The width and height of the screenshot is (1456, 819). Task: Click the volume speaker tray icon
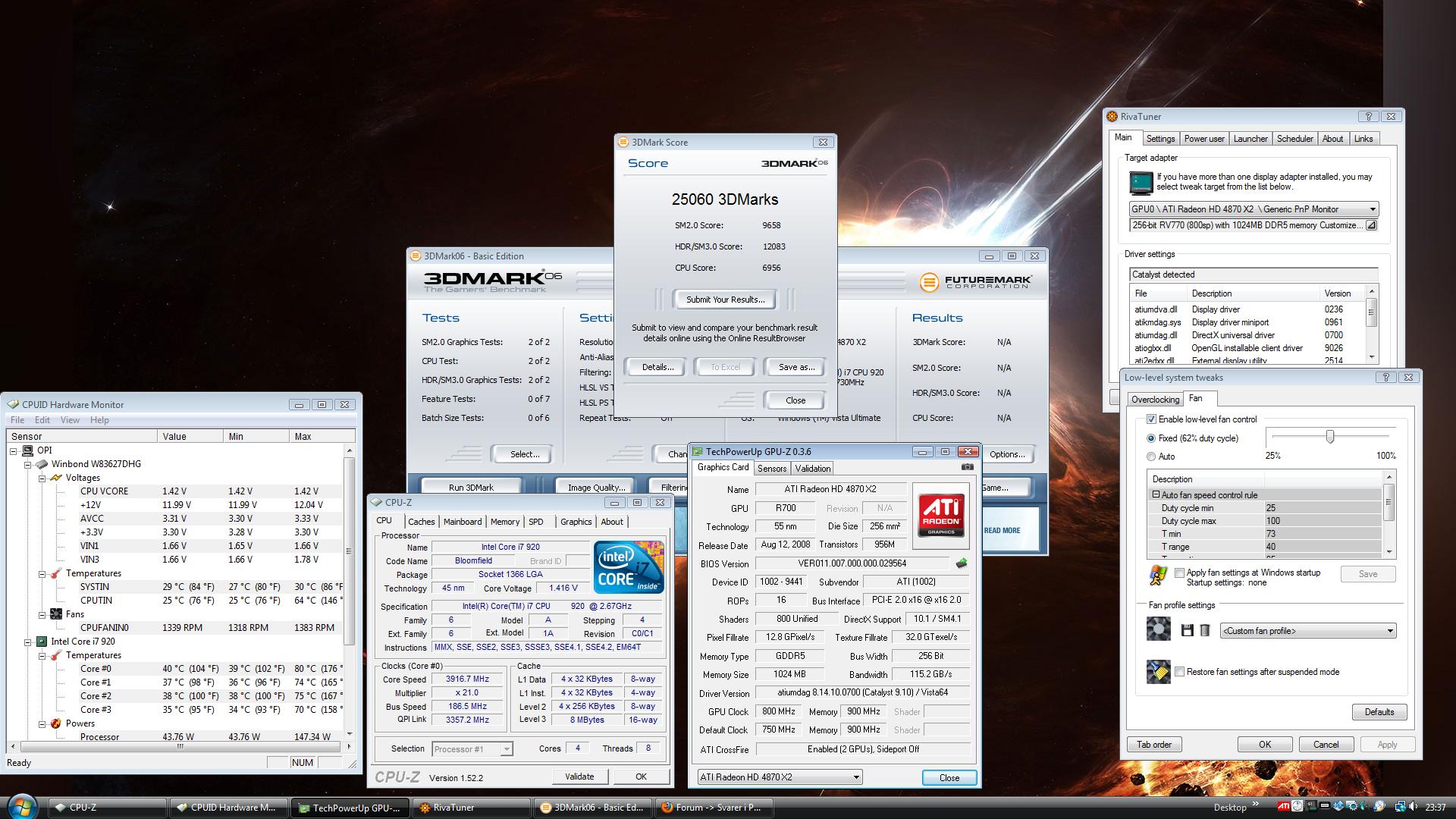1413,807
